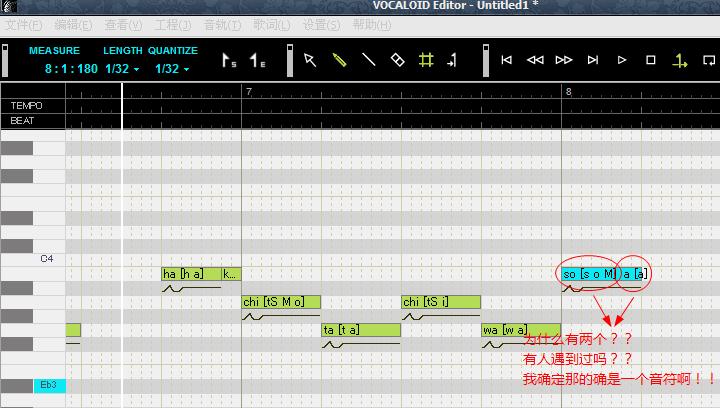
Task: Select the yellow pencil tool
Action: 339,60
